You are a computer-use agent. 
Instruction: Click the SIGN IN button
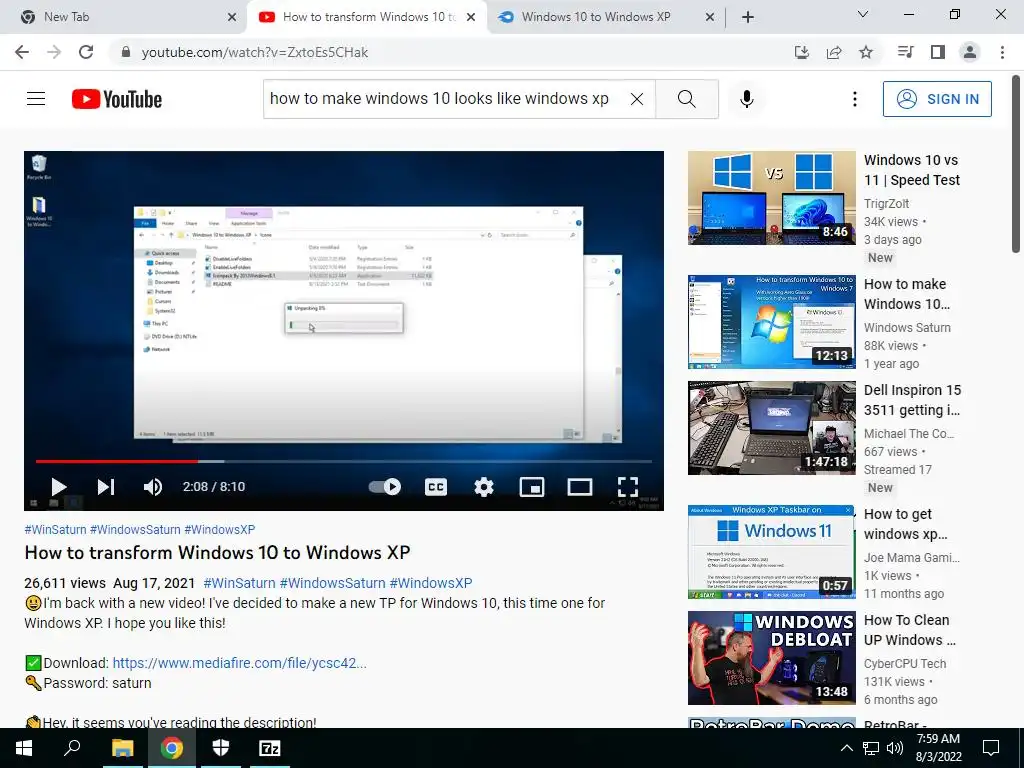point(937,99)
